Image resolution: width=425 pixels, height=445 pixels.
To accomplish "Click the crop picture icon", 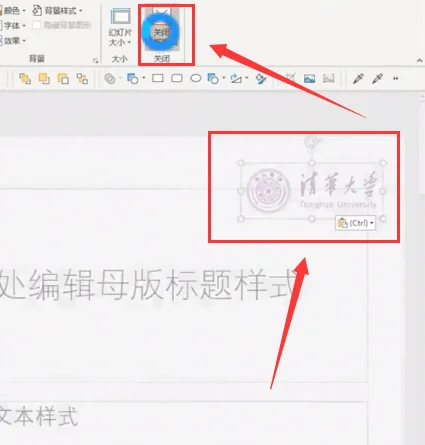I will coord(290,79).
